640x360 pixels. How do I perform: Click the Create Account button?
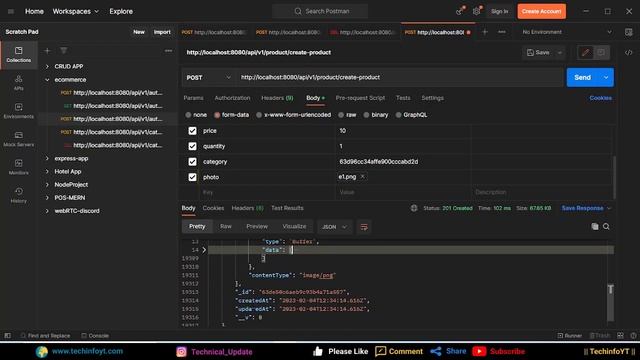point(542,11)
